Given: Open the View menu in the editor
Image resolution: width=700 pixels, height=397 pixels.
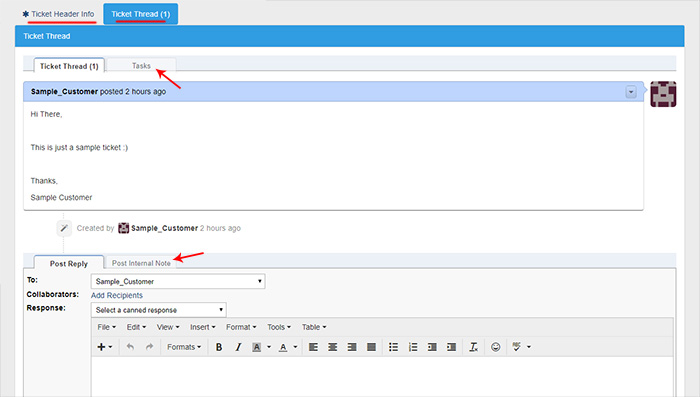Looking at the screenshot, I should 168,327.
